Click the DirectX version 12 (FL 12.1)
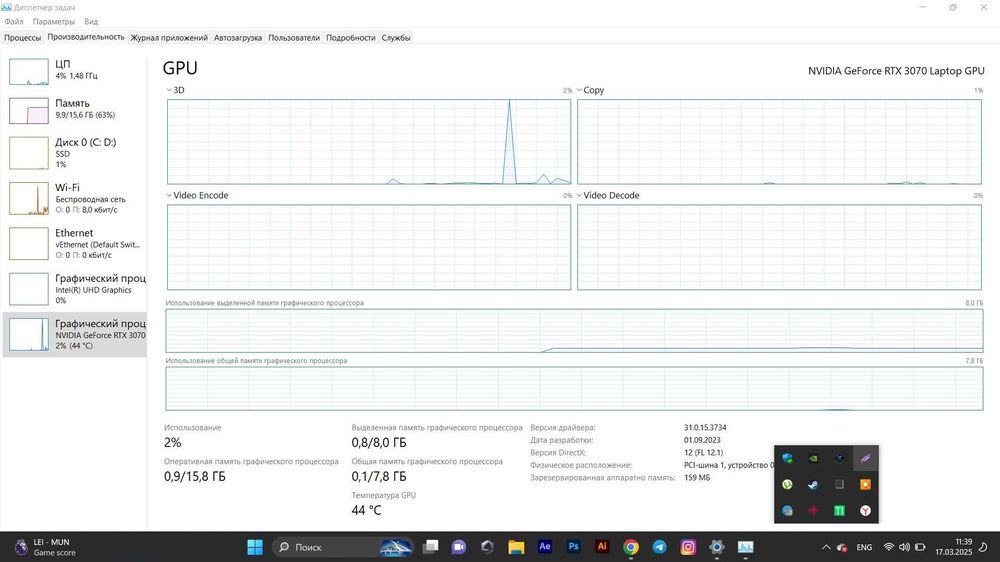 703,452
